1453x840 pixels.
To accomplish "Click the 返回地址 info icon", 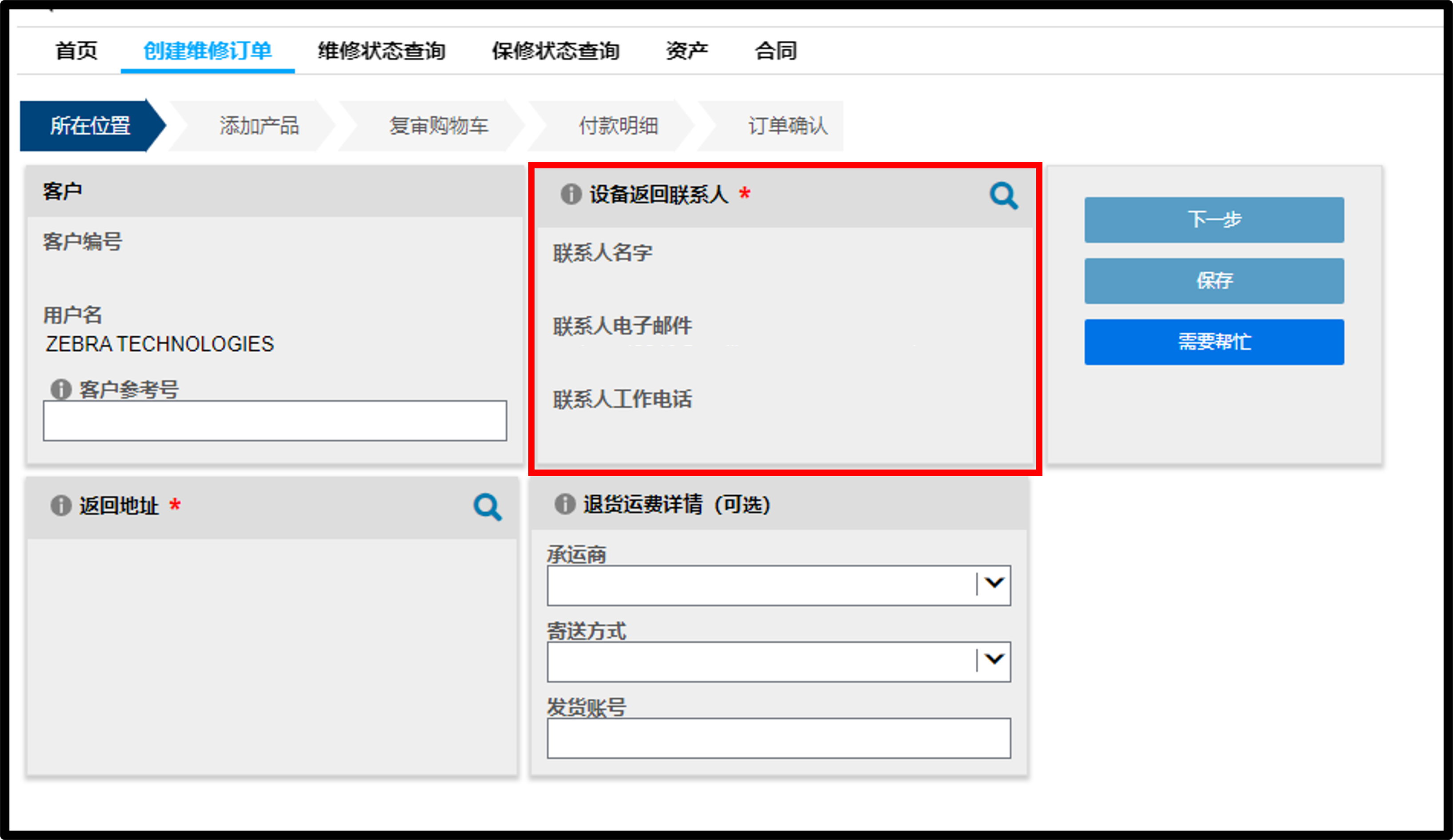I will pos(60,506).
